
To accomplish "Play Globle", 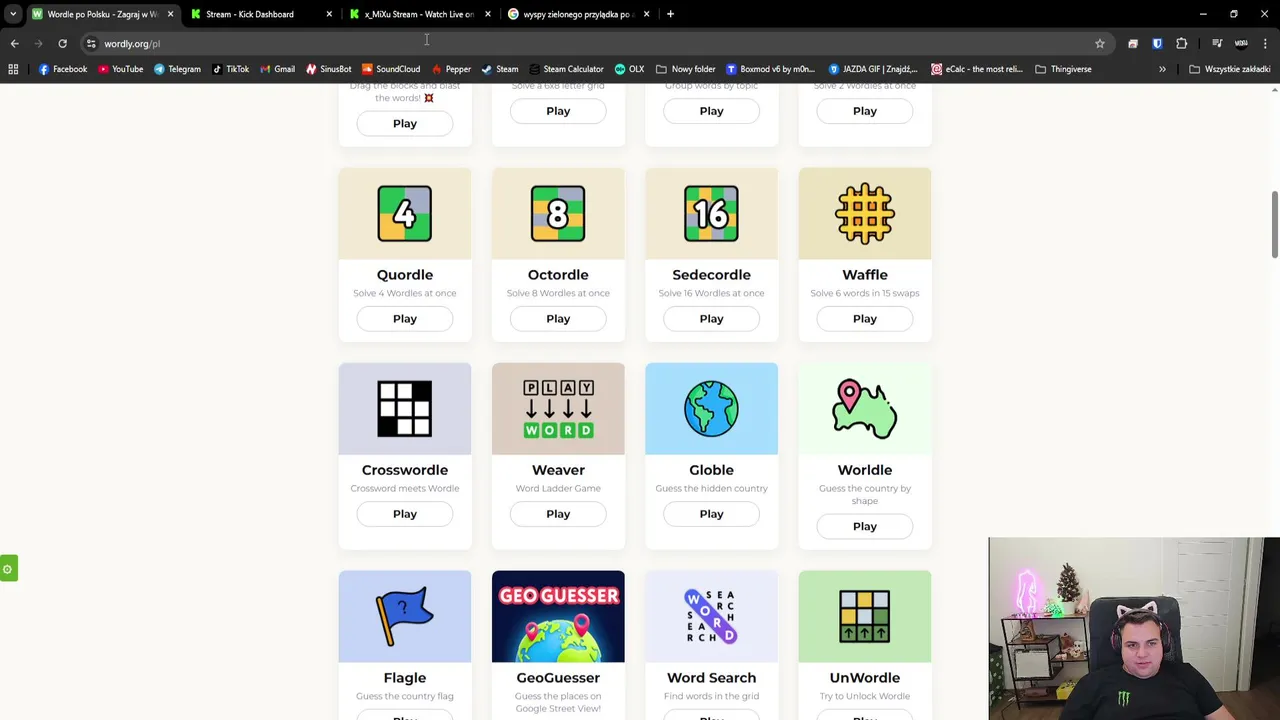I will click(x=711, y=514).
